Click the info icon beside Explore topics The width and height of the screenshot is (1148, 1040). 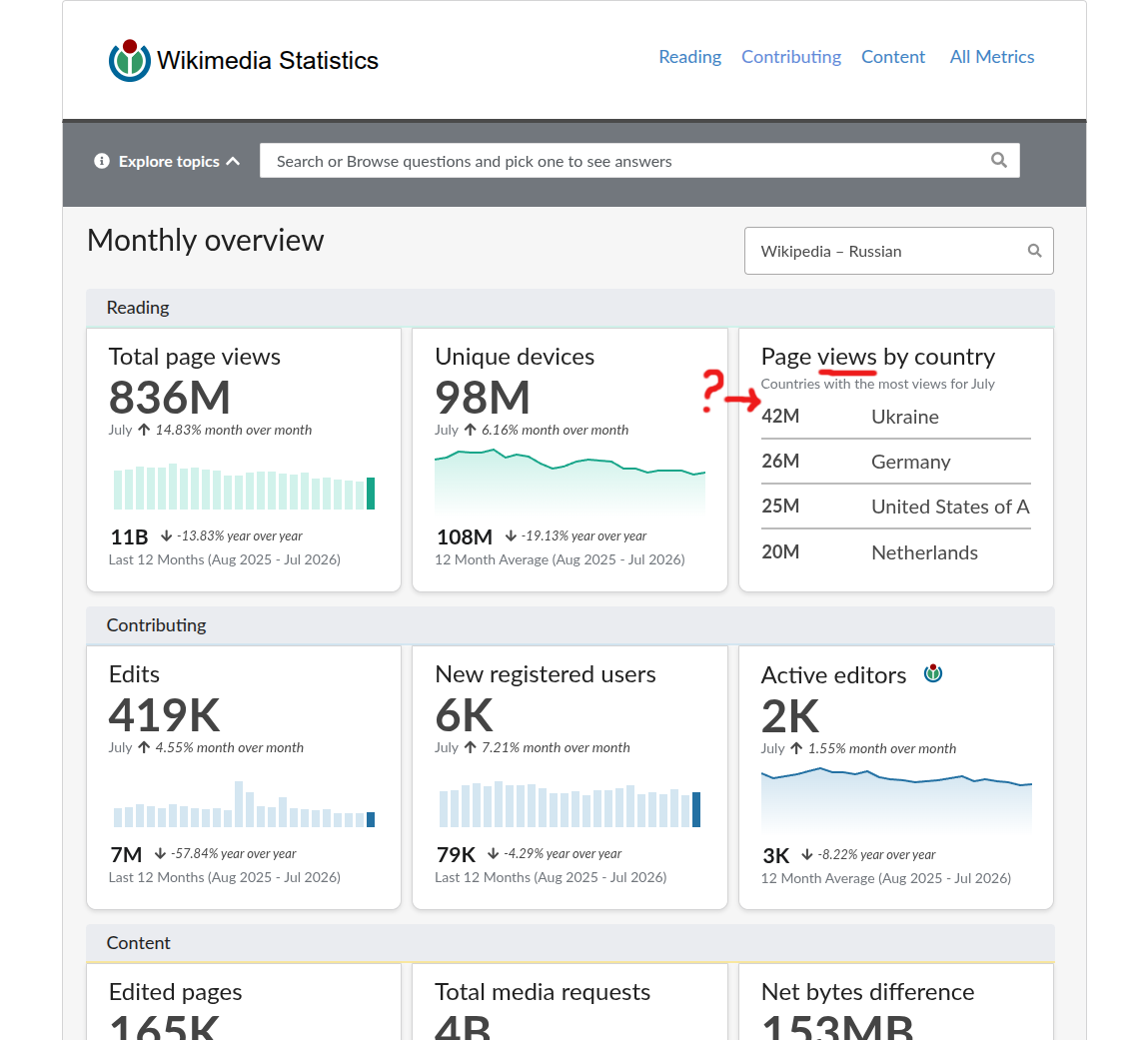[102, 161]
